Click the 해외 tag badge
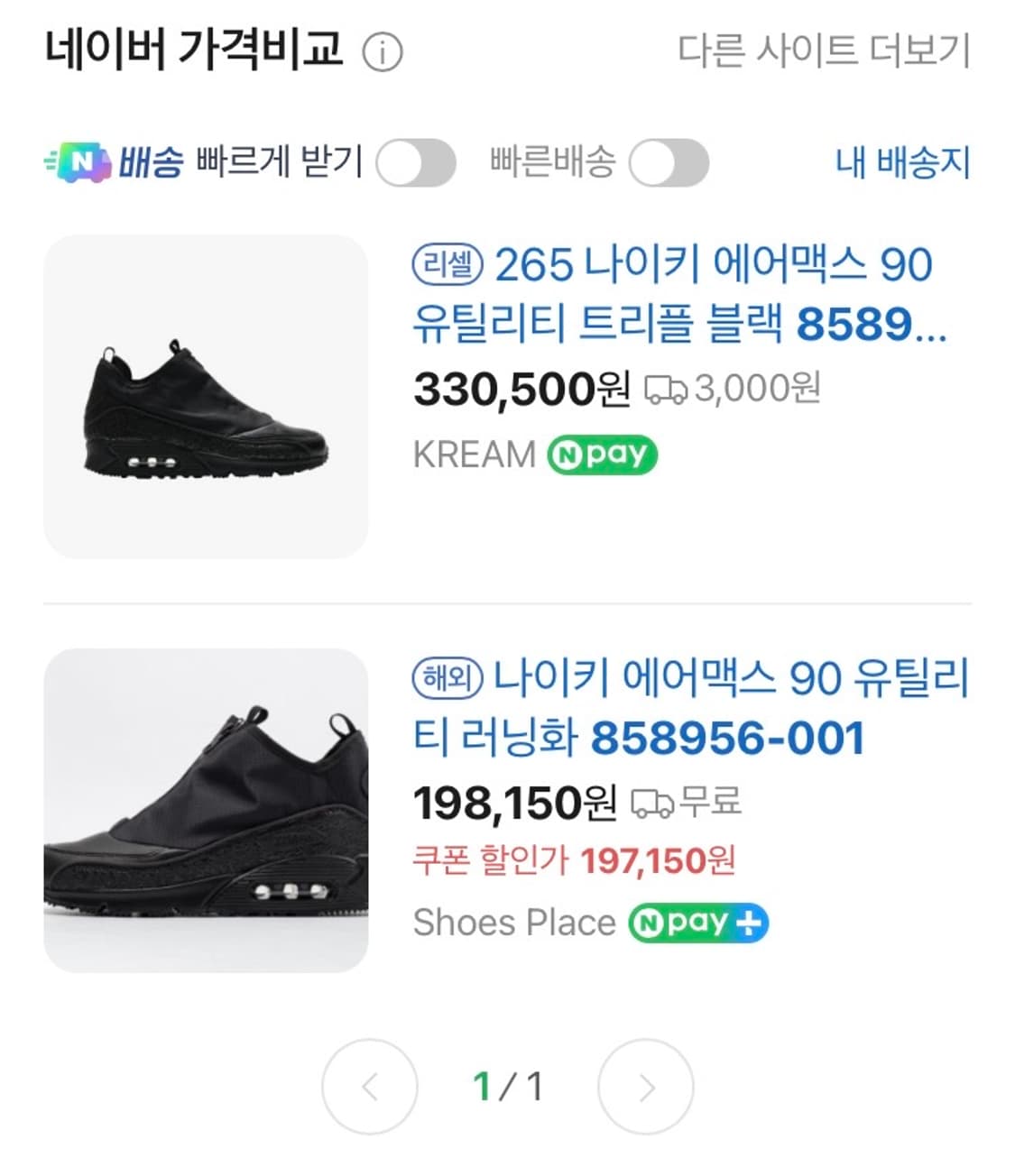Screen dimensions: 1015x1176 pyautogui.click(x=448, y=678)
